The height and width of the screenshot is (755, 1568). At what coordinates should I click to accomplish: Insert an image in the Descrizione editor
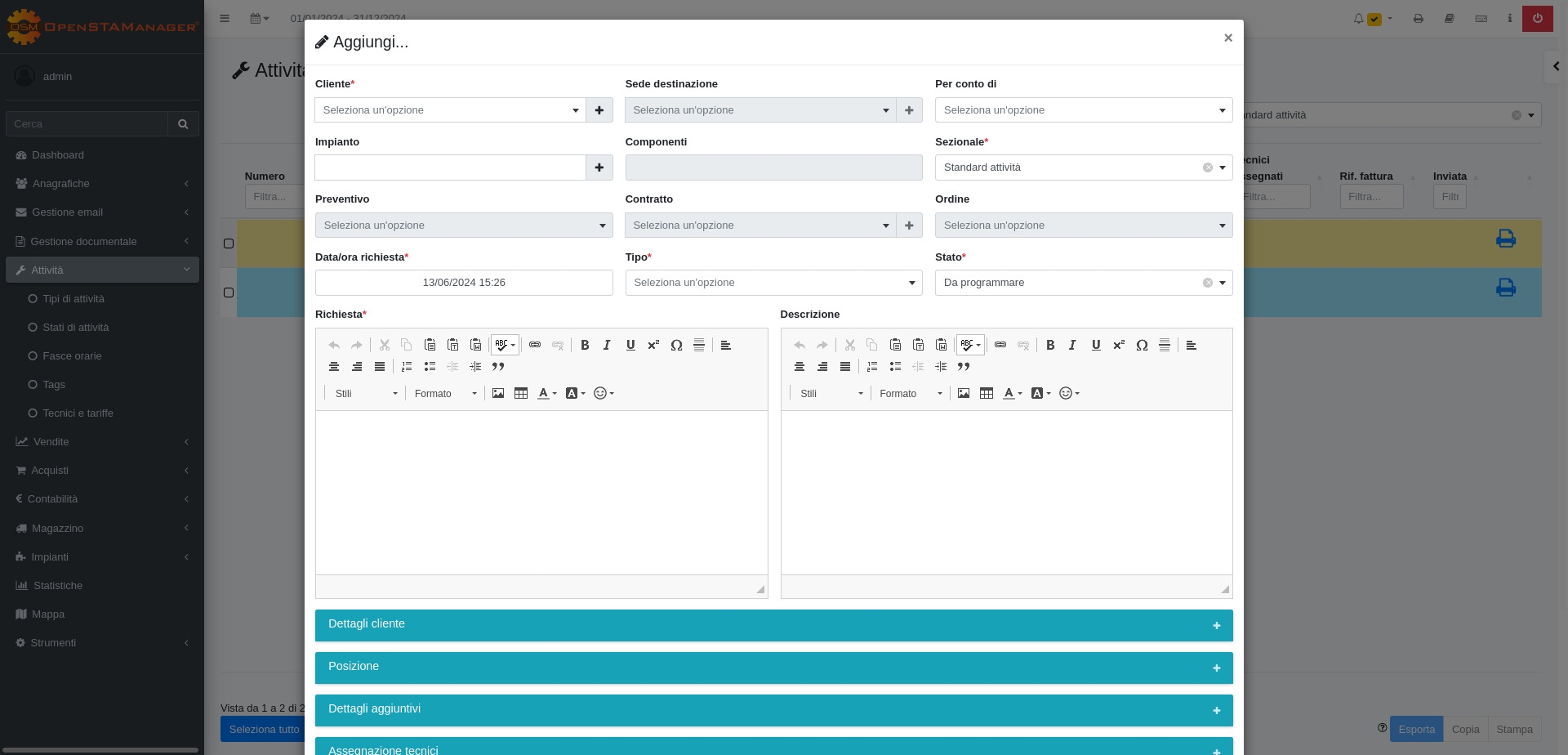click(x=964, y=393)
